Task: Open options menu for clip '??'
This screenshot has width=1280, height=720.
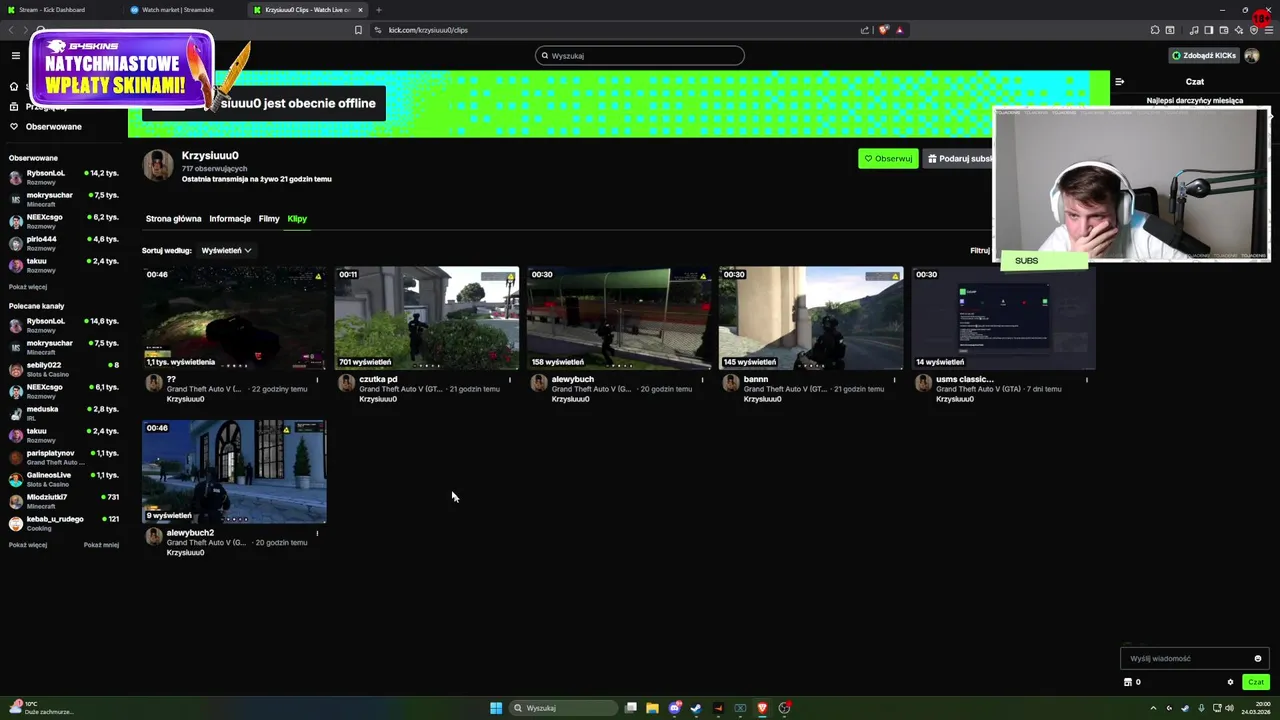Action: [x=317, y=380]
